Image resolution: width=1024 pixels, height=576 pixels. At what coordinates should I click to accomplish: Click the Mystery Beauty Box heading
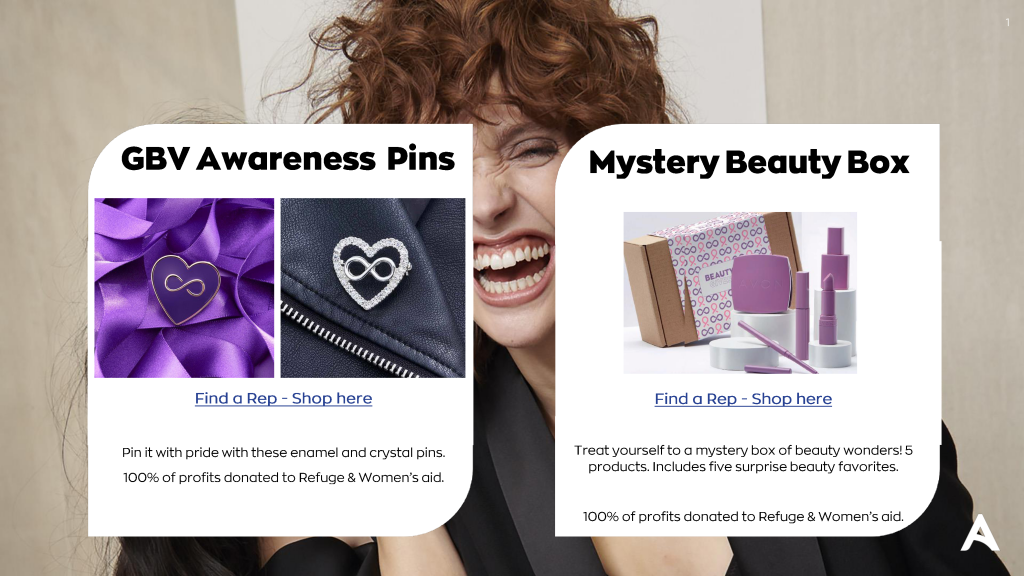pyautogui.click(x=748, y=163)
